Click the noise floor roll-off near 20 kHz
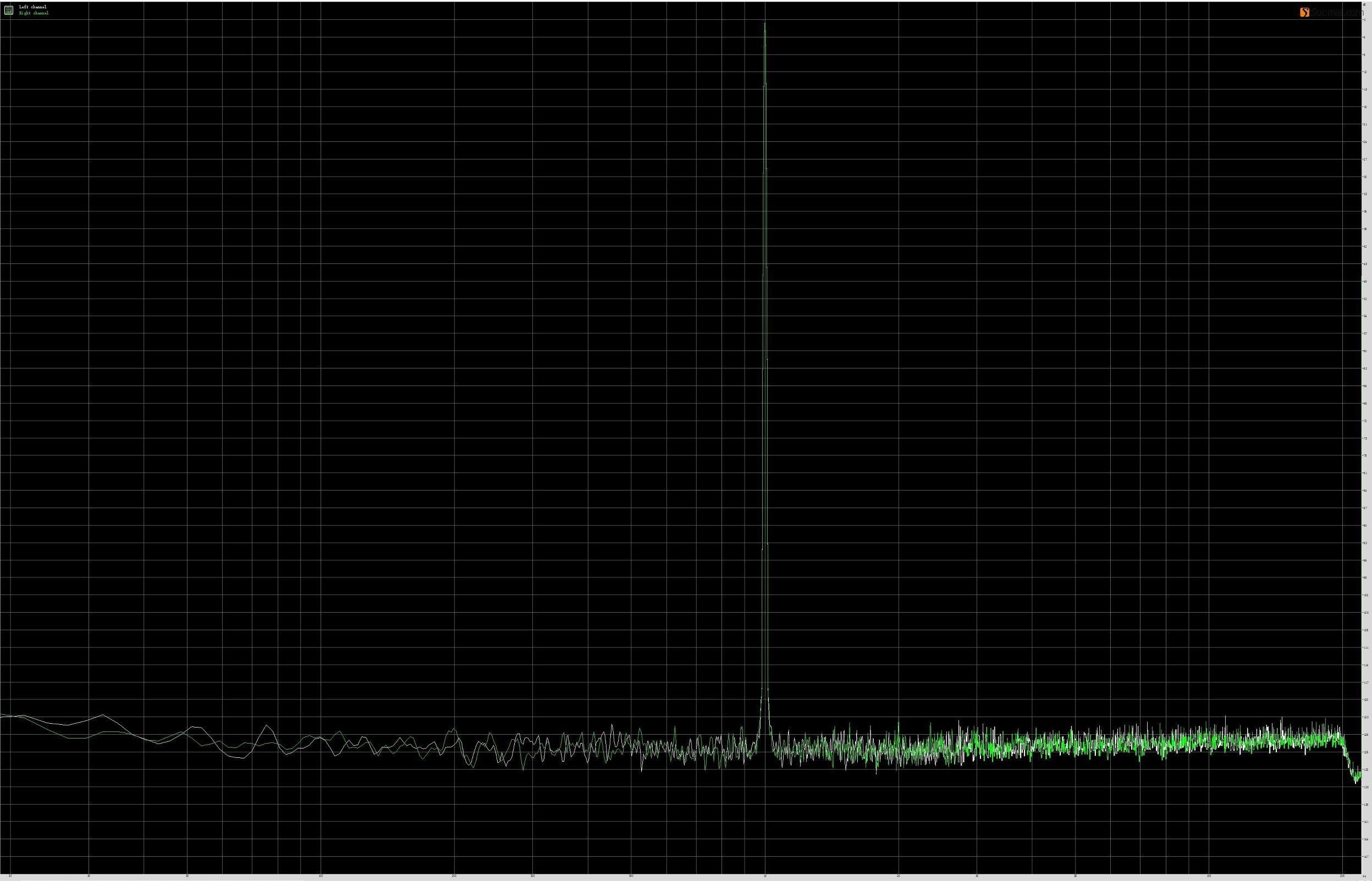This screenshot has width=1372, height=881. pos(1347,756)
